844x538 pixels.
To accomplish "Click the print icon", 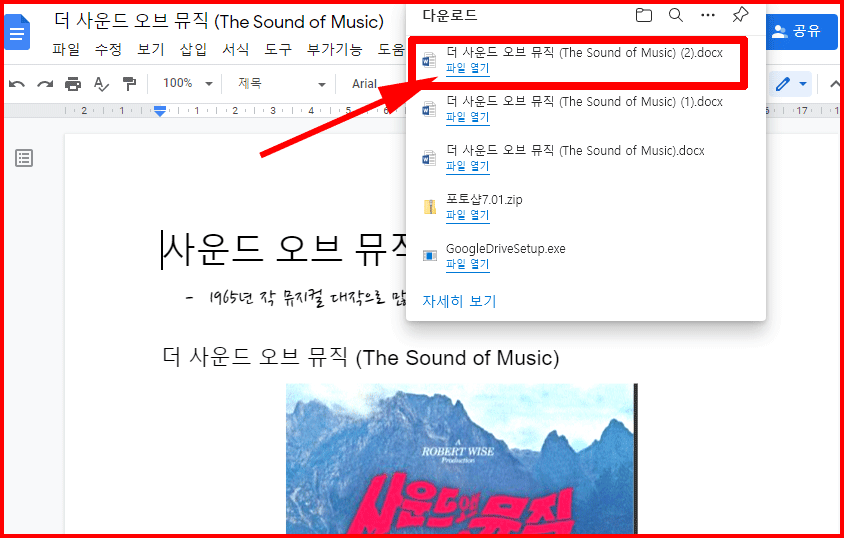I will point(73,84).
